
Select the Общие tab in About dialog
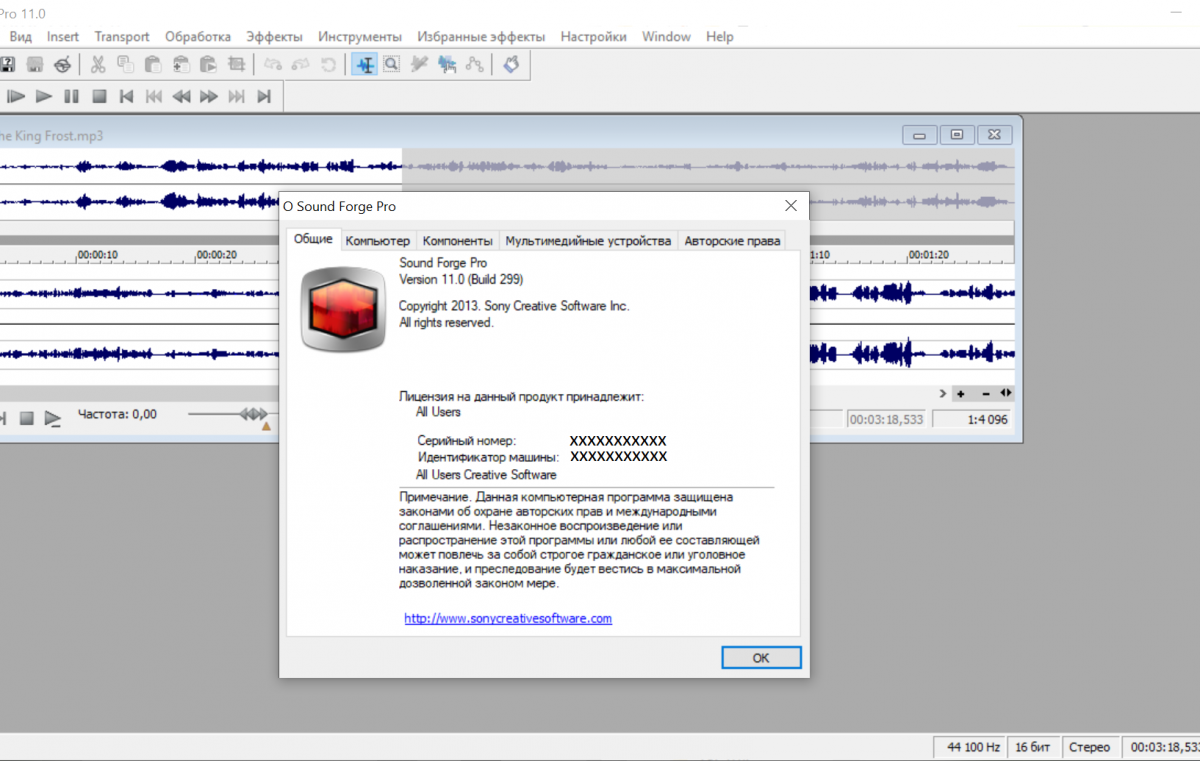coord(313,239)
